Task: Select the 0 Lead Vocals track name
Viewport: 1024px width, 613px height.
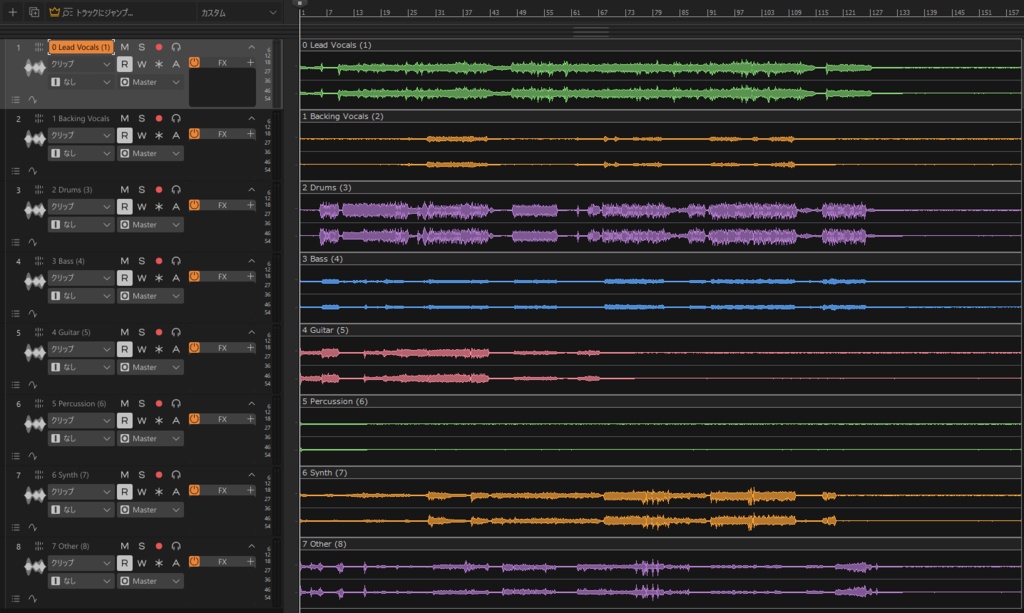Action: (x=81, y=47)
